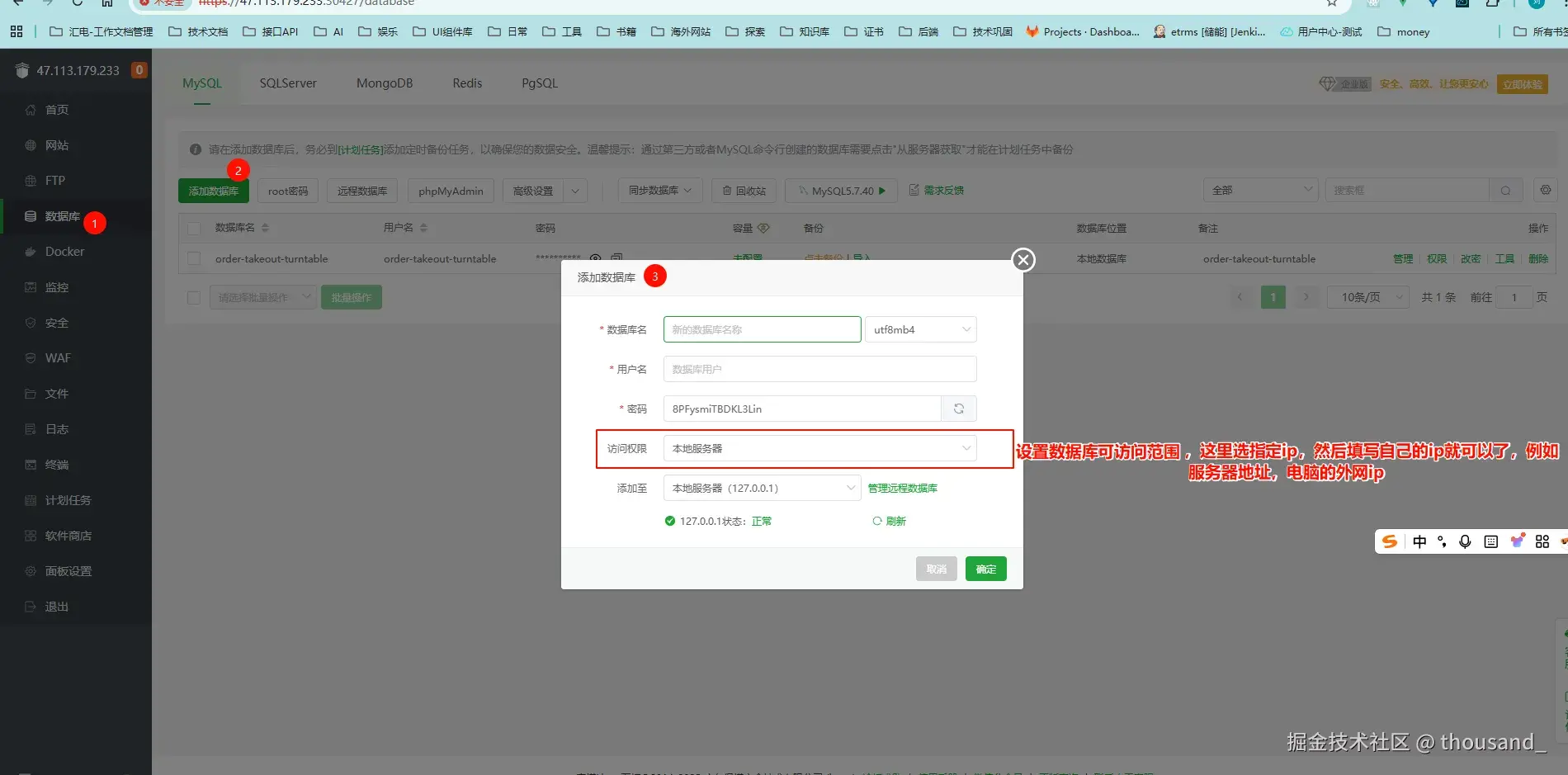
Task: Click the 管理远程数据库 link
Action: [903, 488]
